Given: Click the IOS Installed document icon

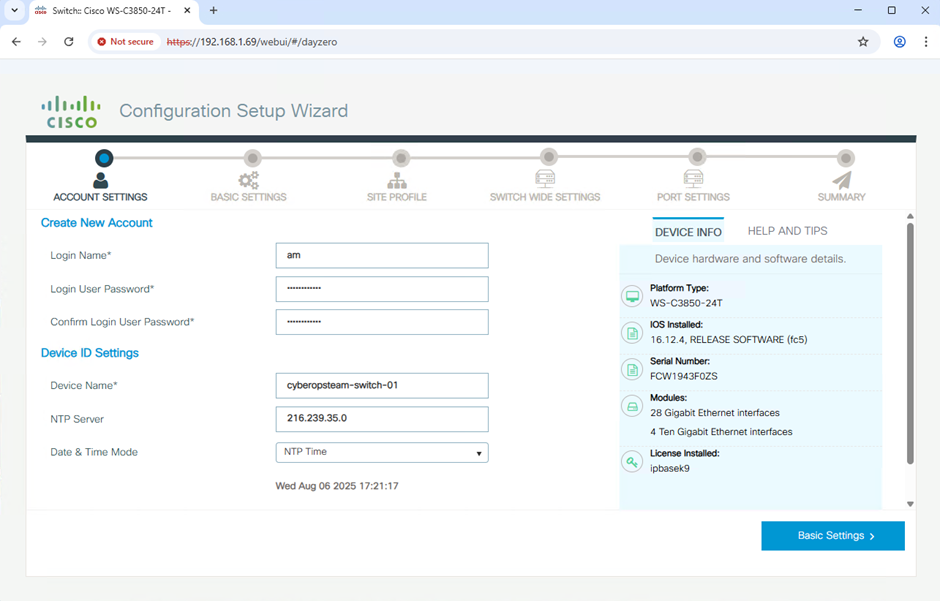Looking at the screenshot, I should point(632,333).
